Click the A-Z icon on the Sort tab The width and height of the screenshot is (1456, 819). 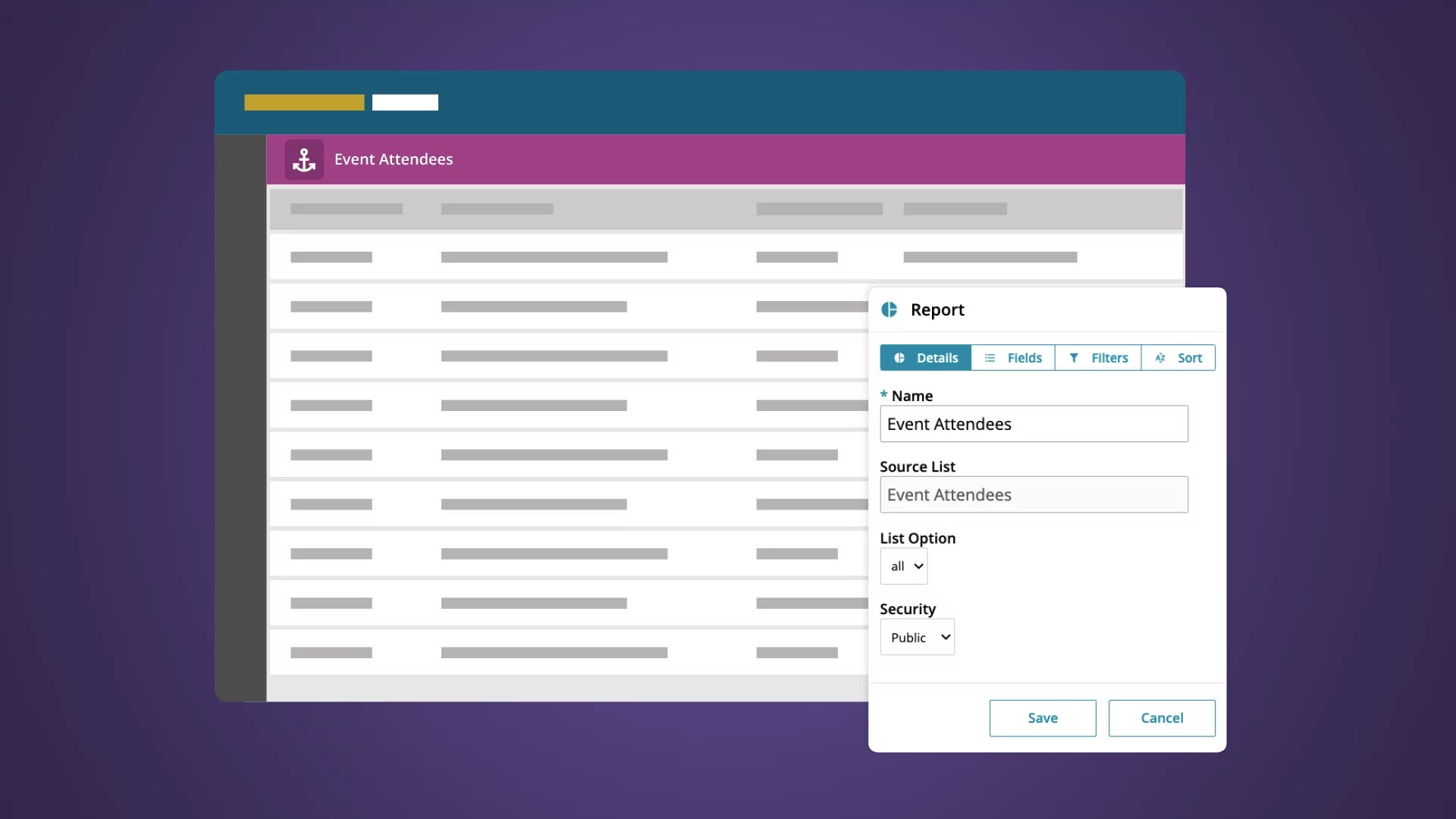pos(1162,357)
